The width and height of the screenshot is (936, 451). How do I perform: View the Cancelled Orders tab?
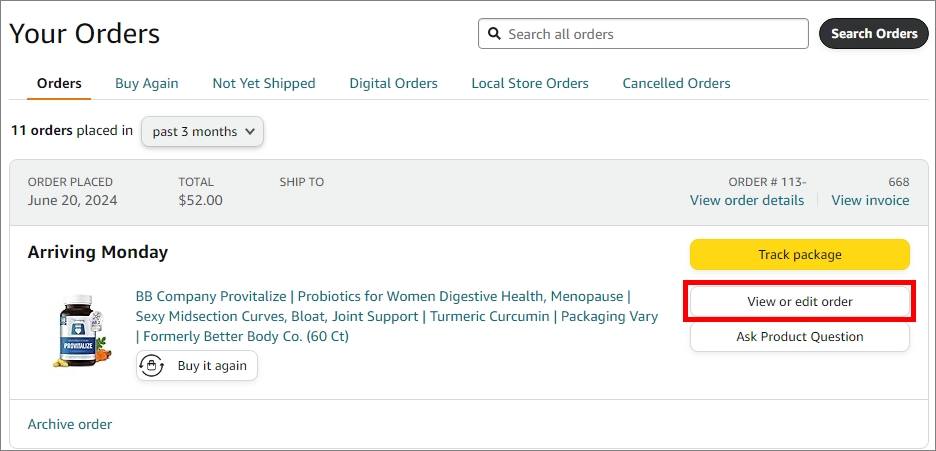pyautogui.click(x=676, y=83)
